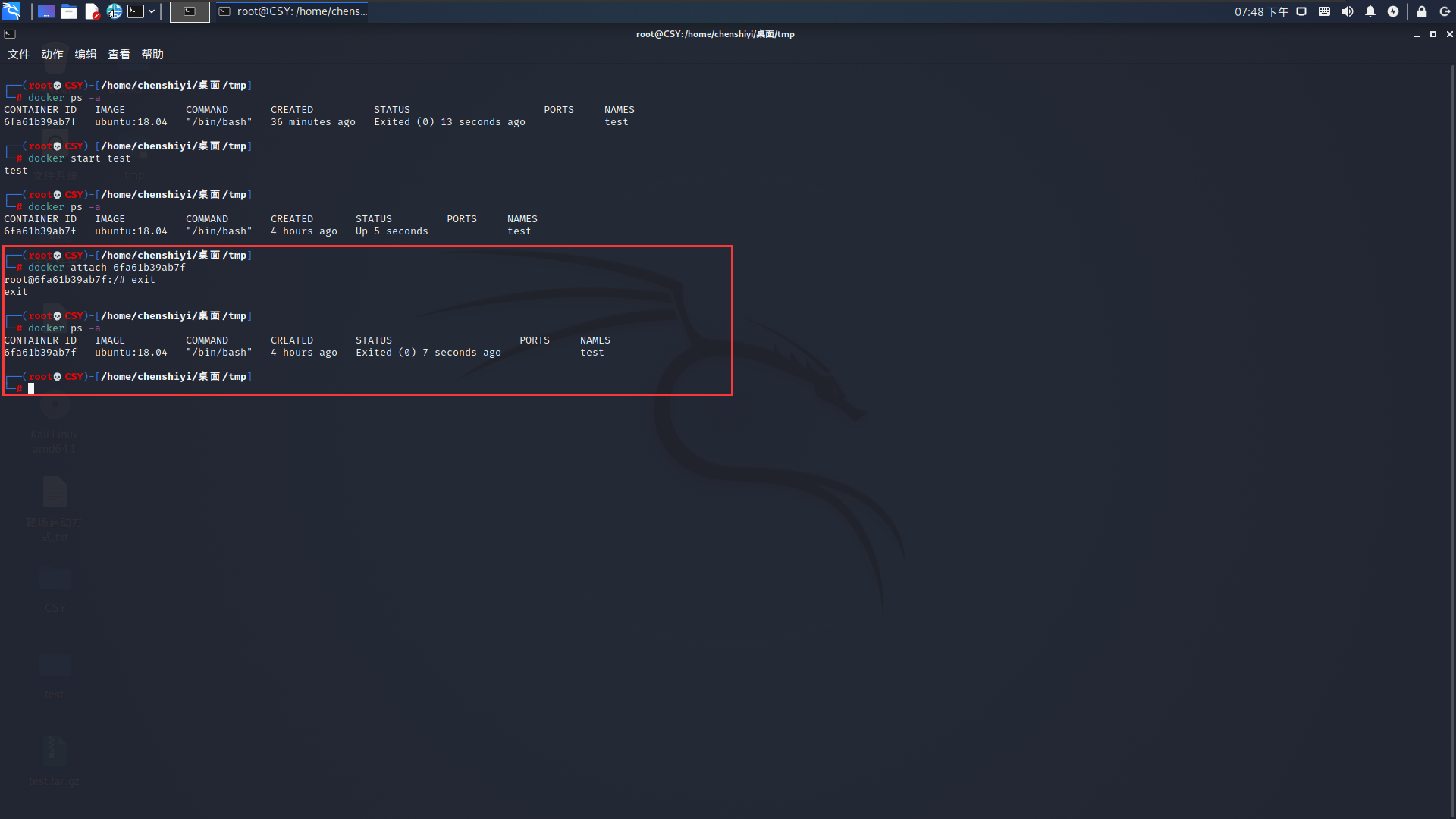
Task: Launch terminal emulator from panel
Action: [136, 11]
